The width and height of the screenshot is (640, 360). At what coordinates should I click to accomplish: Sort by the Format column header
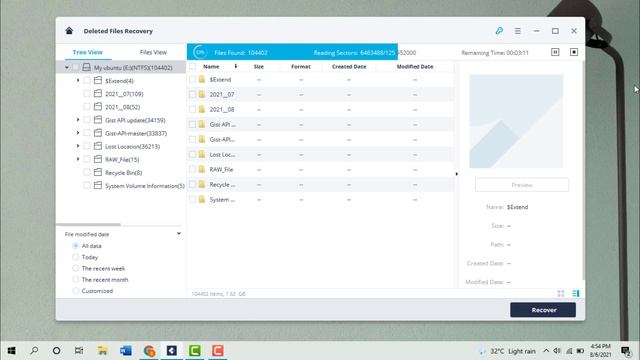301,66
